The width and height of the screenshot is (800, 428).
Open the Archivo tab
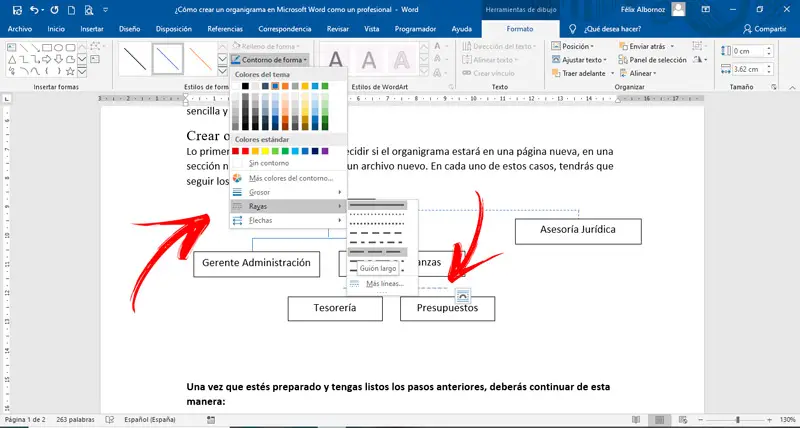[x=20, y=29]
